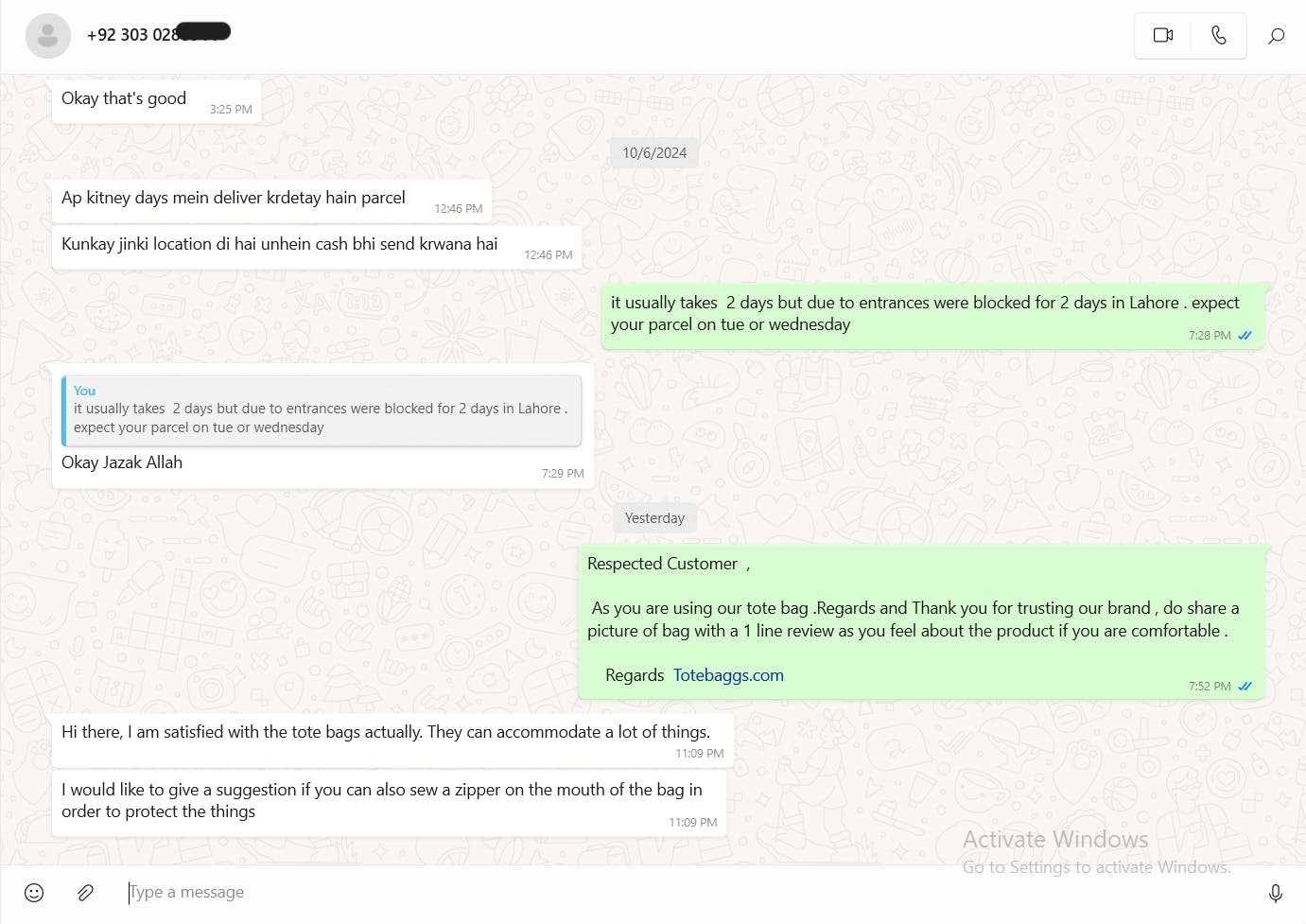Select the 'Okay Jazak Allah' message text
Viewport: 1306px width, 924px height.
tap(122, 462)
